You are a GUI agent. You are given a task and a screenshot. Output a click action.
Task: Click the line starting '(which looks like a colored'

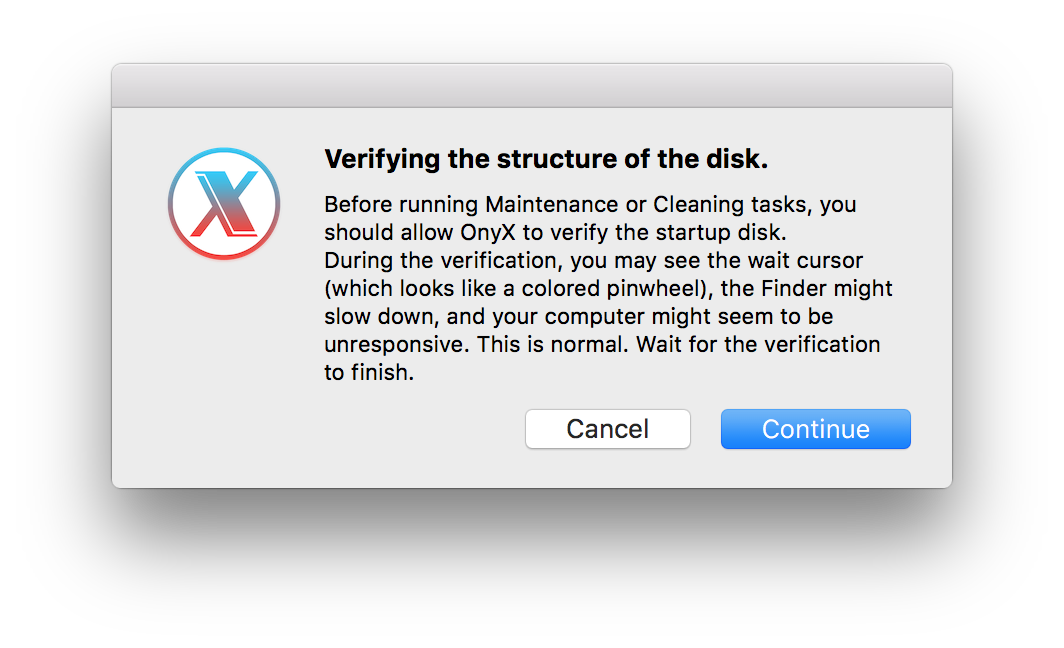[609, 288]
